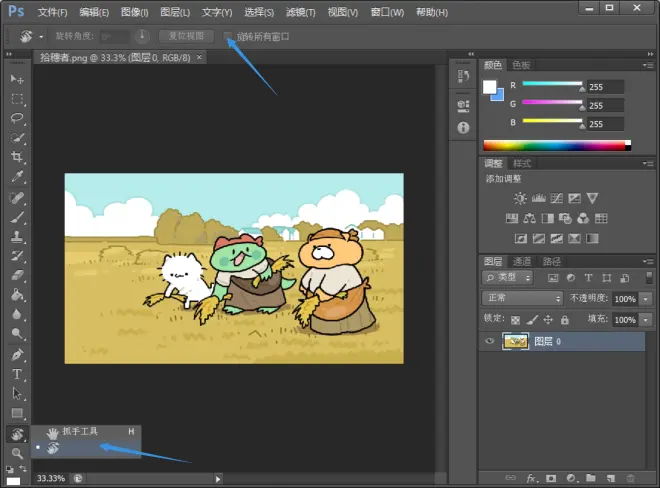Open the layer filter 类型 dropdown
Screen dimensions: 660x488
click(x=508, y=277)
